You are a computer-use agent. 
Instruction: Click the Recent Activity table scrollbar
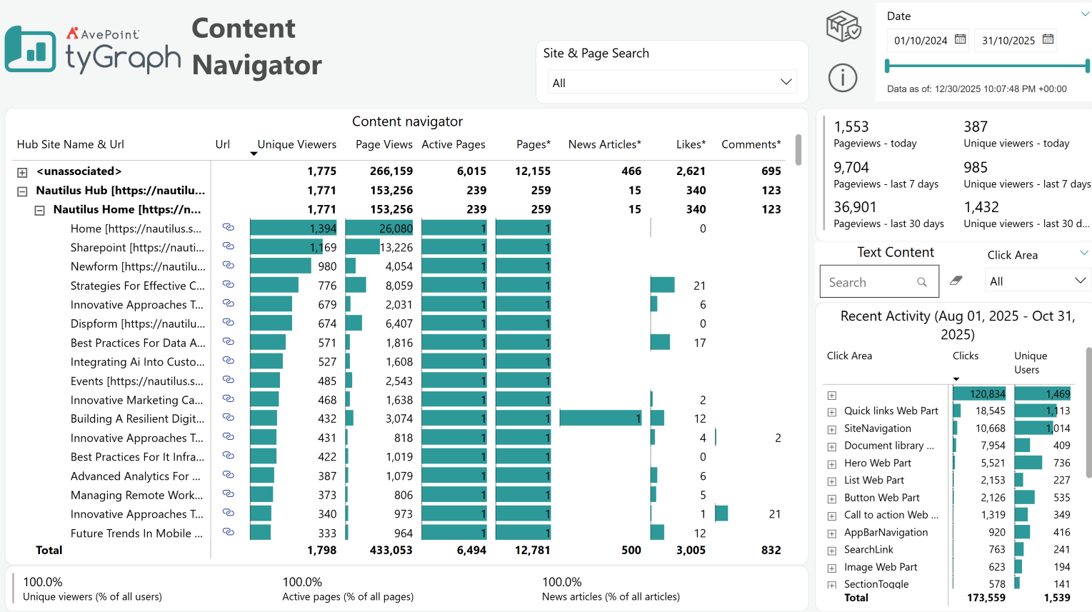click(x=1089, y=412)
